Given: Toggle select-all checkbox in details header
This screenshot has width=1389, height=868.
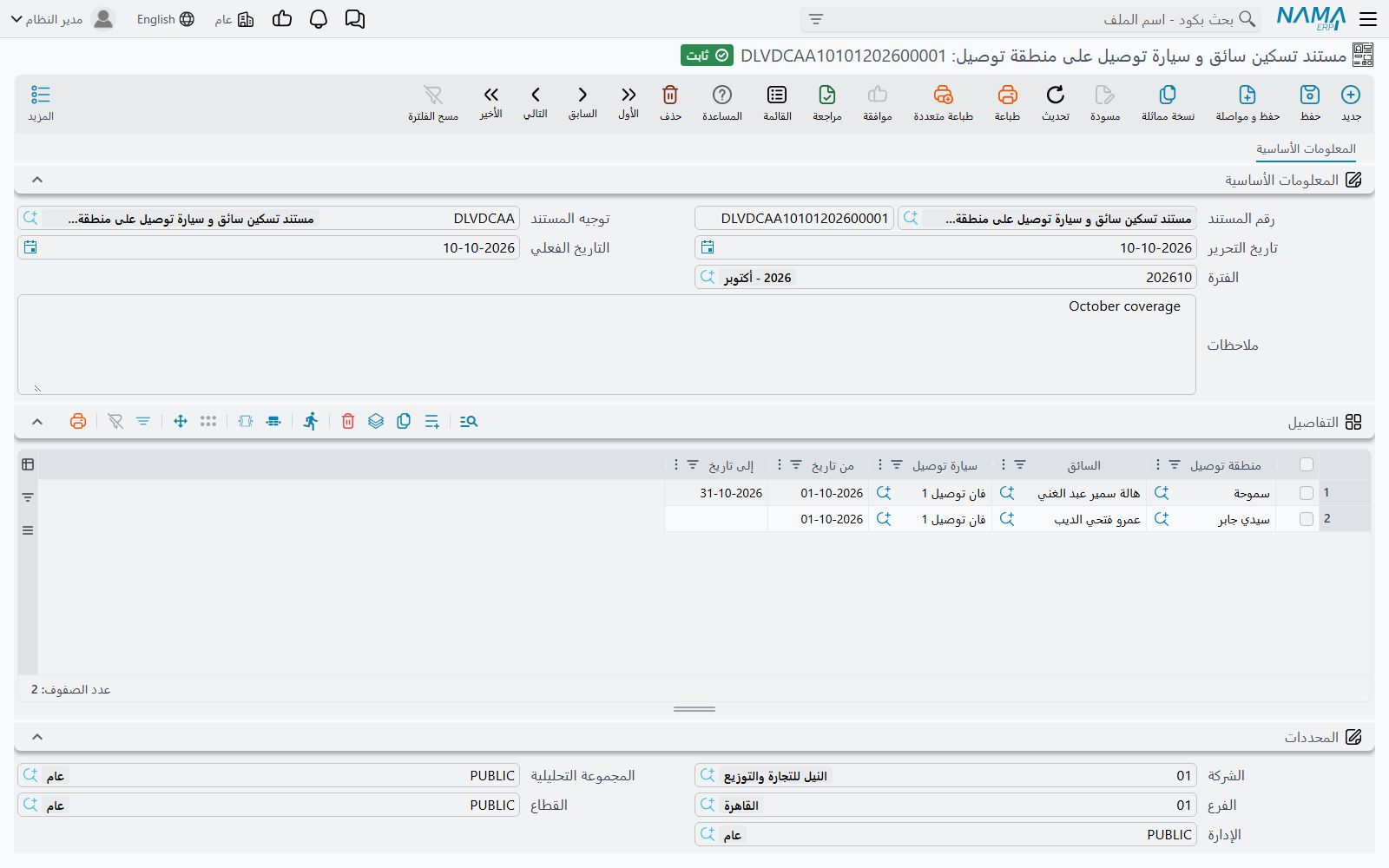Looking at the screenshot, I should (1307, 464).
